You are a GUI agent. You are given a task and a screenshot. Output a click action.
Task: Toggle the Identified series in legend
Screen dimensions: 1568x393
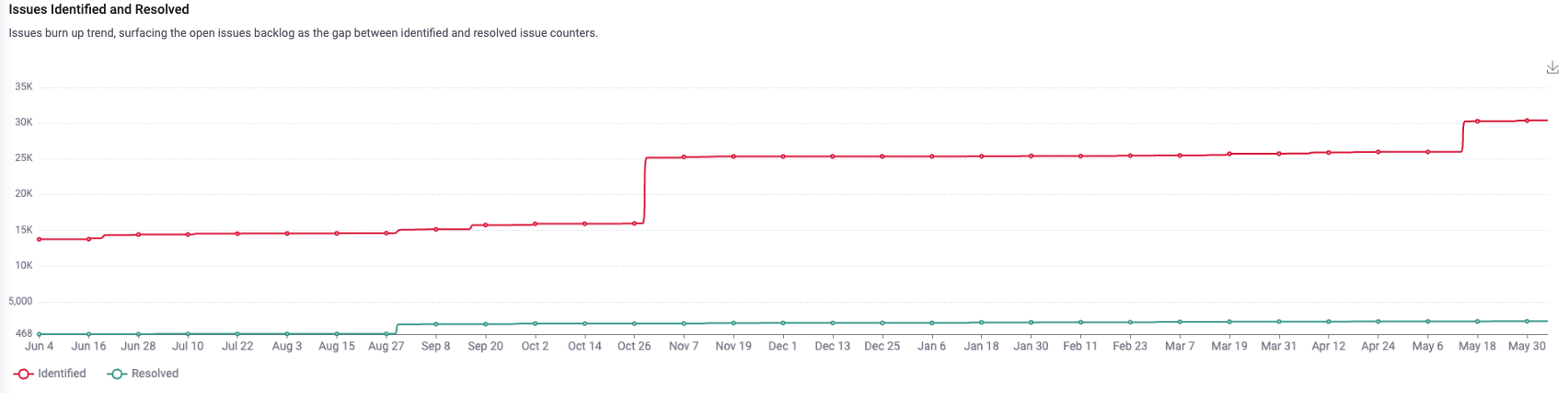click(51, 374)
